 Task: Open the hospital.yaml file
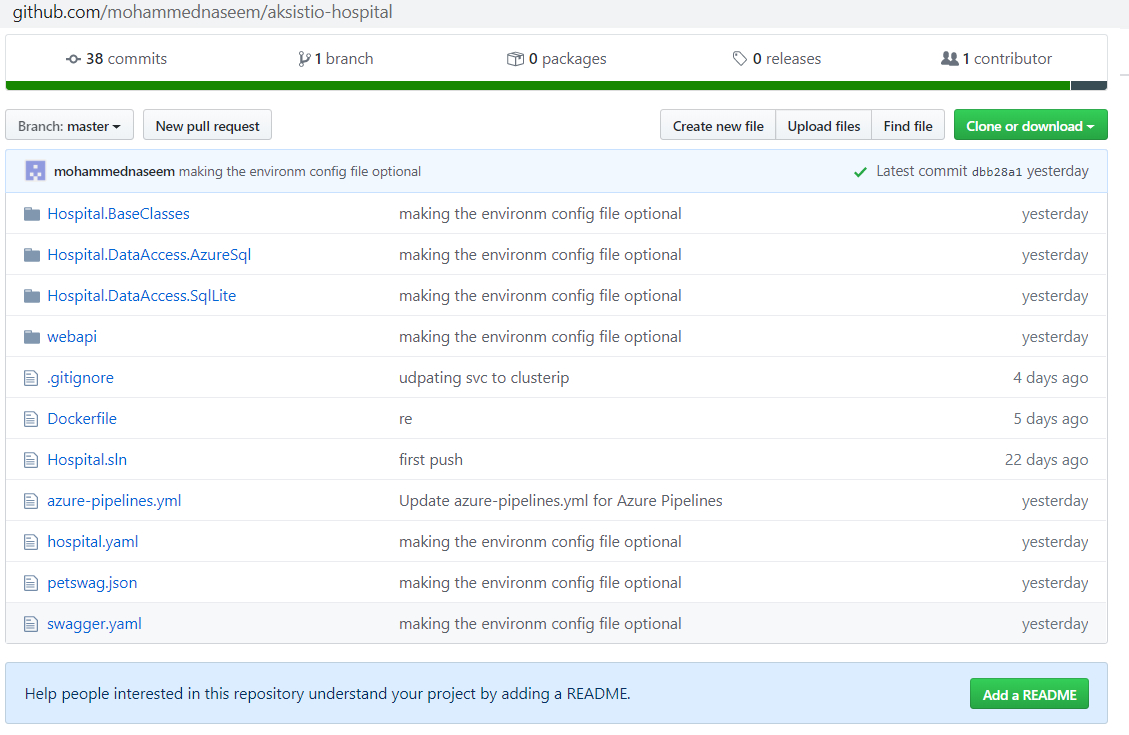click(x=93, y=542)
